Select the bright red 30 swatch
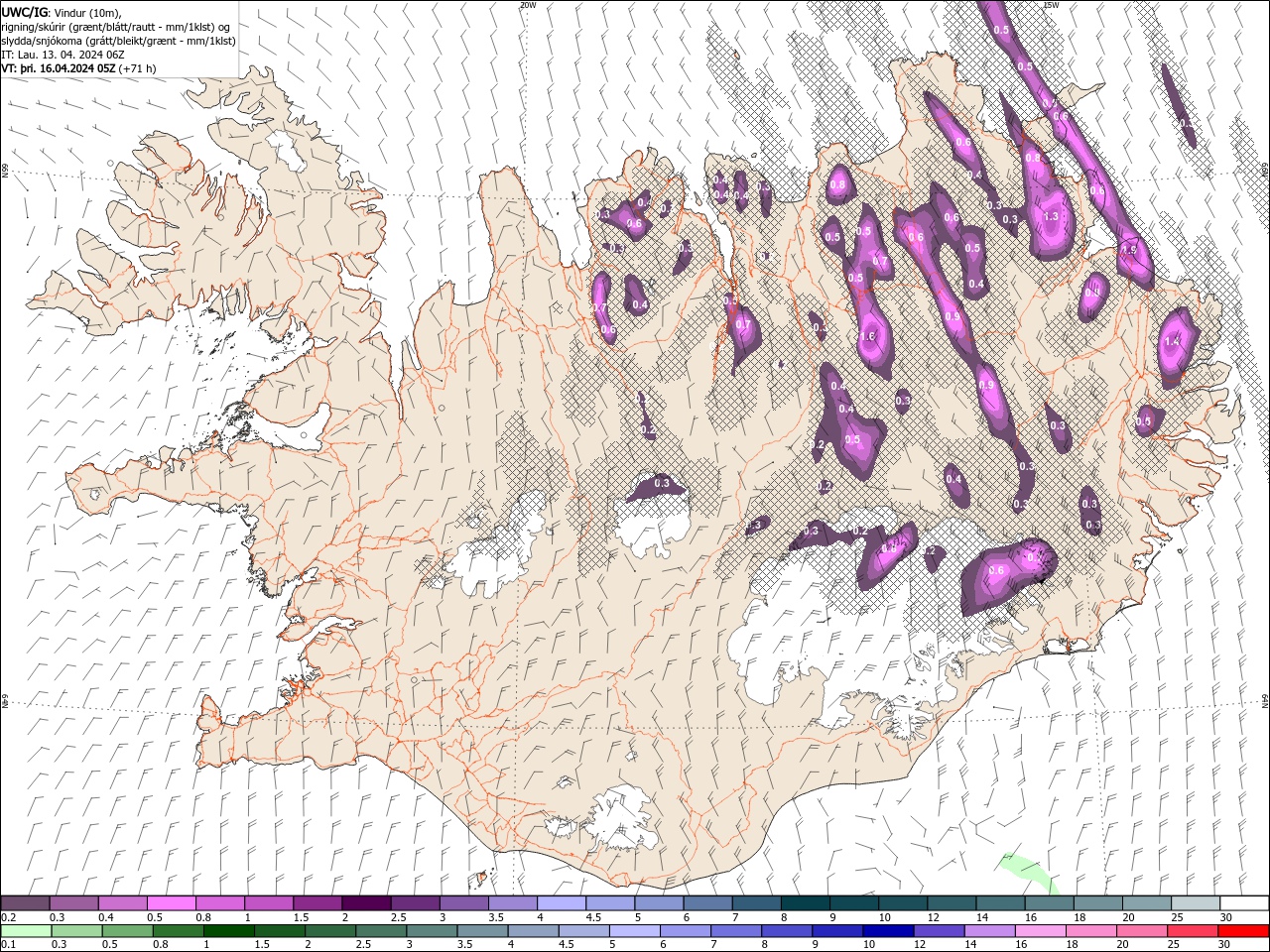This screenshot has width=1270, height=952. point(1243,931)
